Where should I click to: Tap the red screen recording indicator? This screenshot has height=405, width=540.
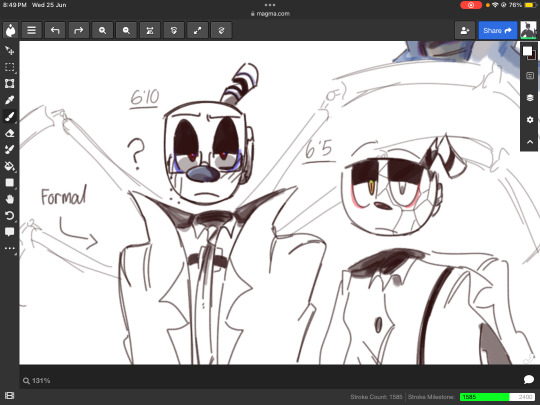tap(471, 5)
